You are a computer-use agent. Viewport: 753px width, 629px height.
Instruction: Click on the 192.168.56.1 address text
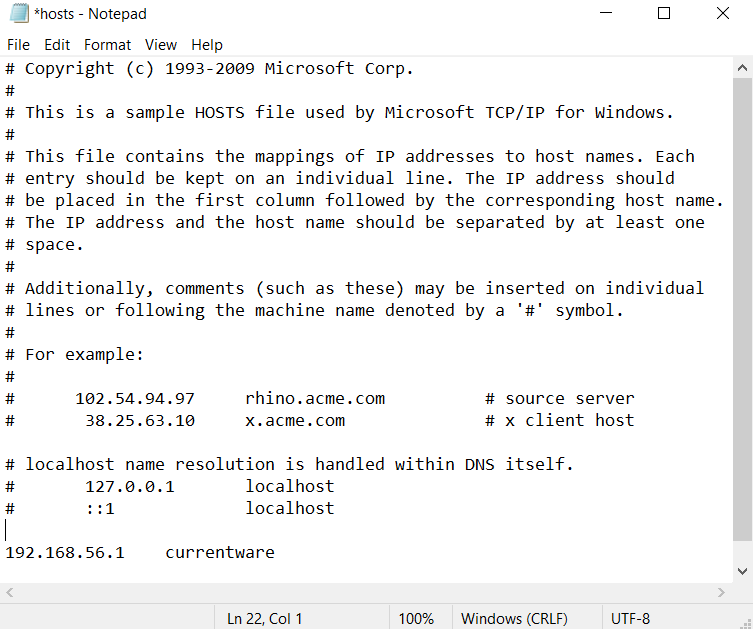65,553
